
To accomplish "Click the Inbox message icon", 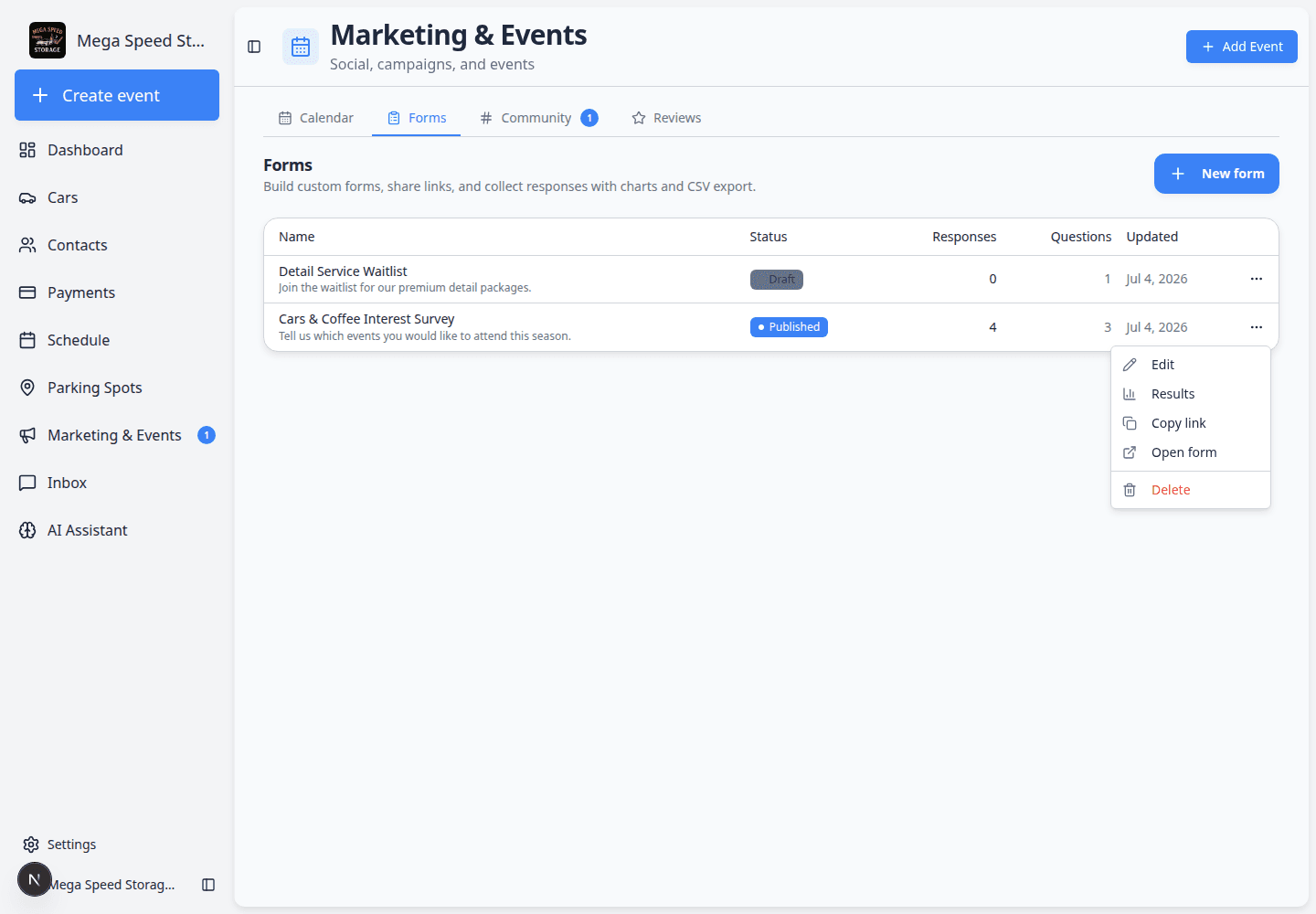I will click(x=27, y=483).
